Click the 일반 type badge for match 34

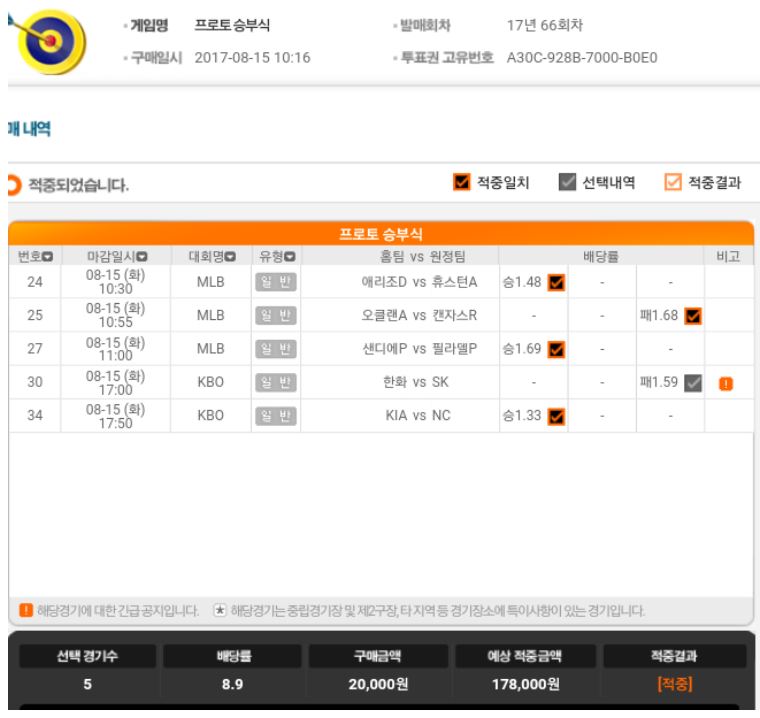click(276, 416)
